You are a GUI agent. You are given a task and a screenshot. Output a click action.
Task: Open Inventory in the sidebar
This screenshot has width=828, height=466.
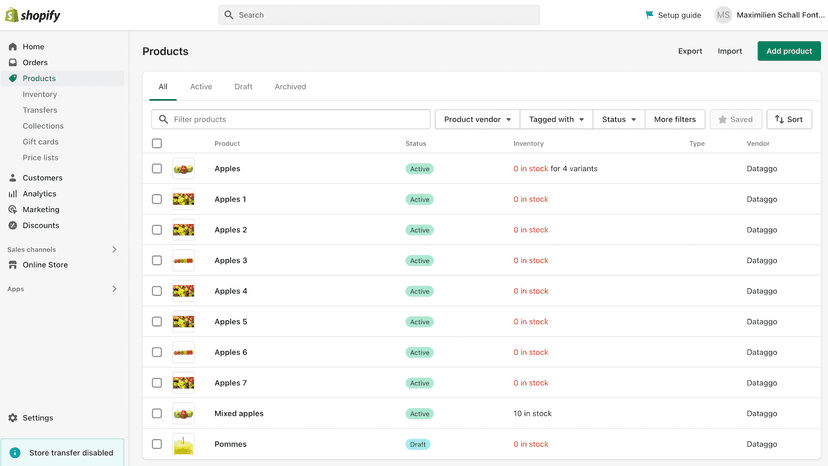pos(40,94)
